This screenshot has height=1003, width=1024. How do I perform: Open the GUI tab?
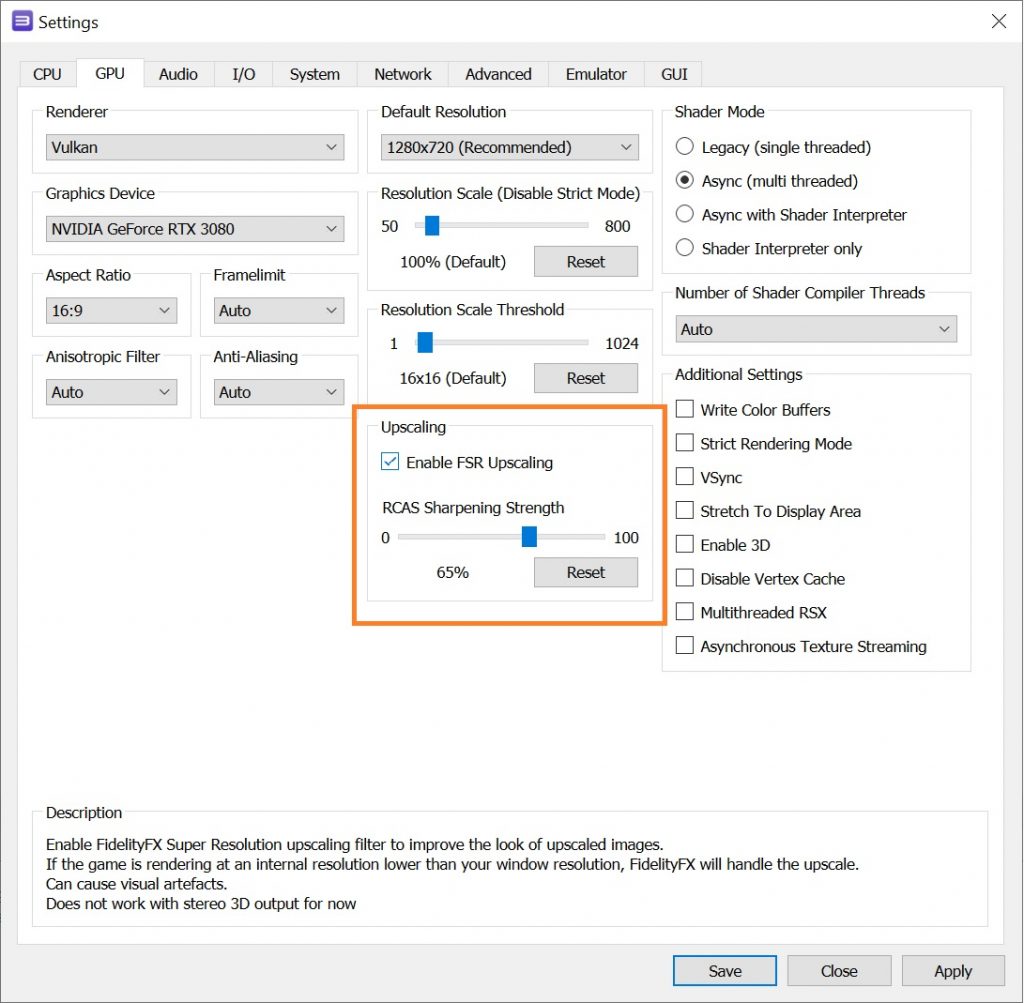[x=674, y=74]
